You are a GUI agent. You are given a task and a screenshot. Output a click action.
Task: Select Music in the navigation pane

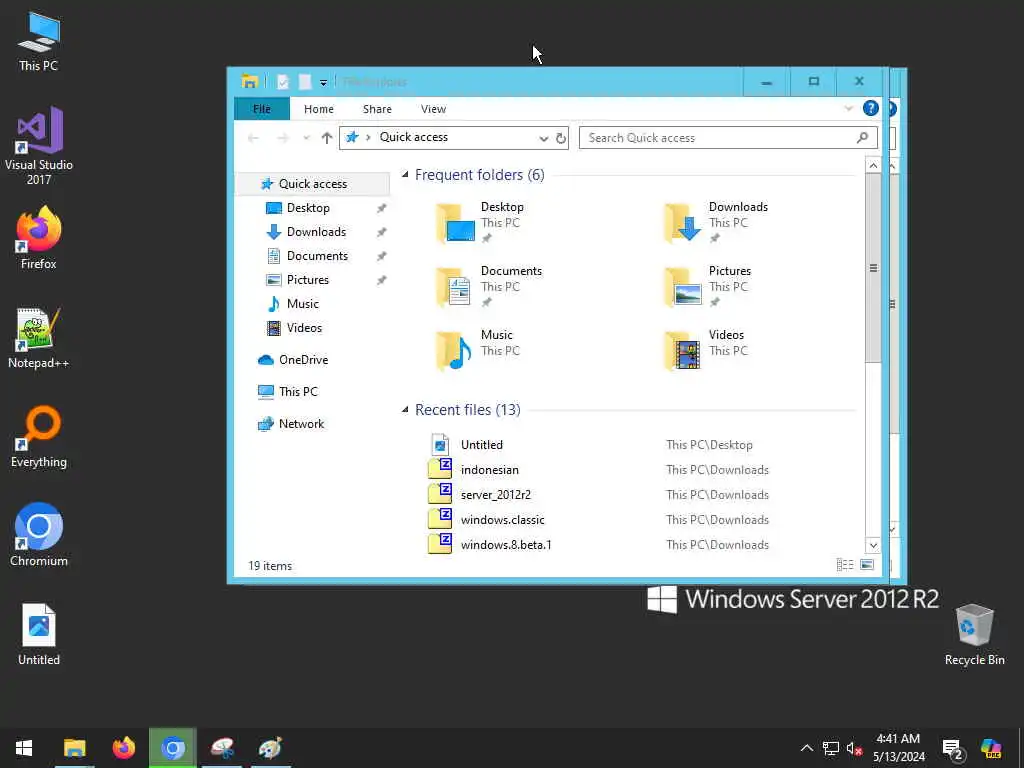point(302,304)
